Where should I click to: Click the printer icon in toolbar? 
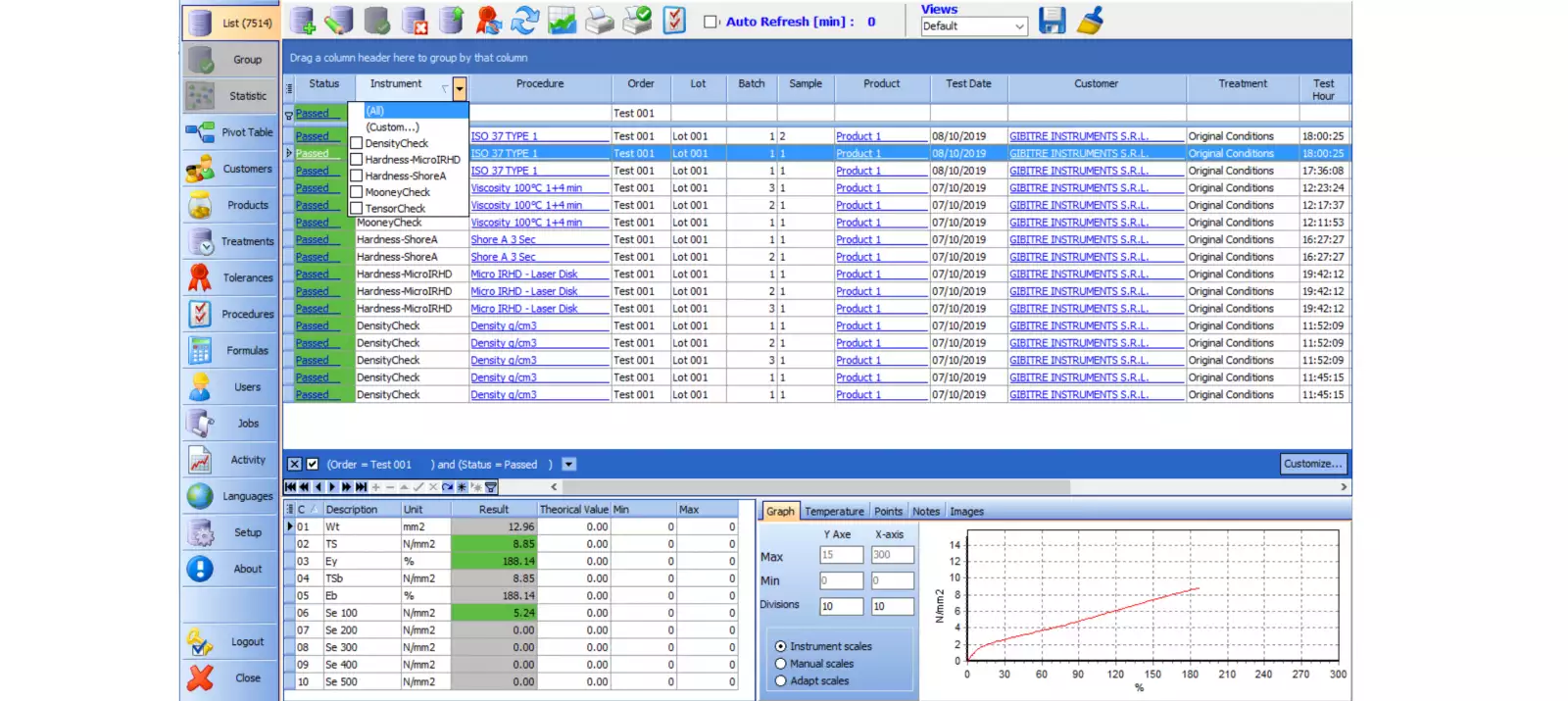point(599,21)
